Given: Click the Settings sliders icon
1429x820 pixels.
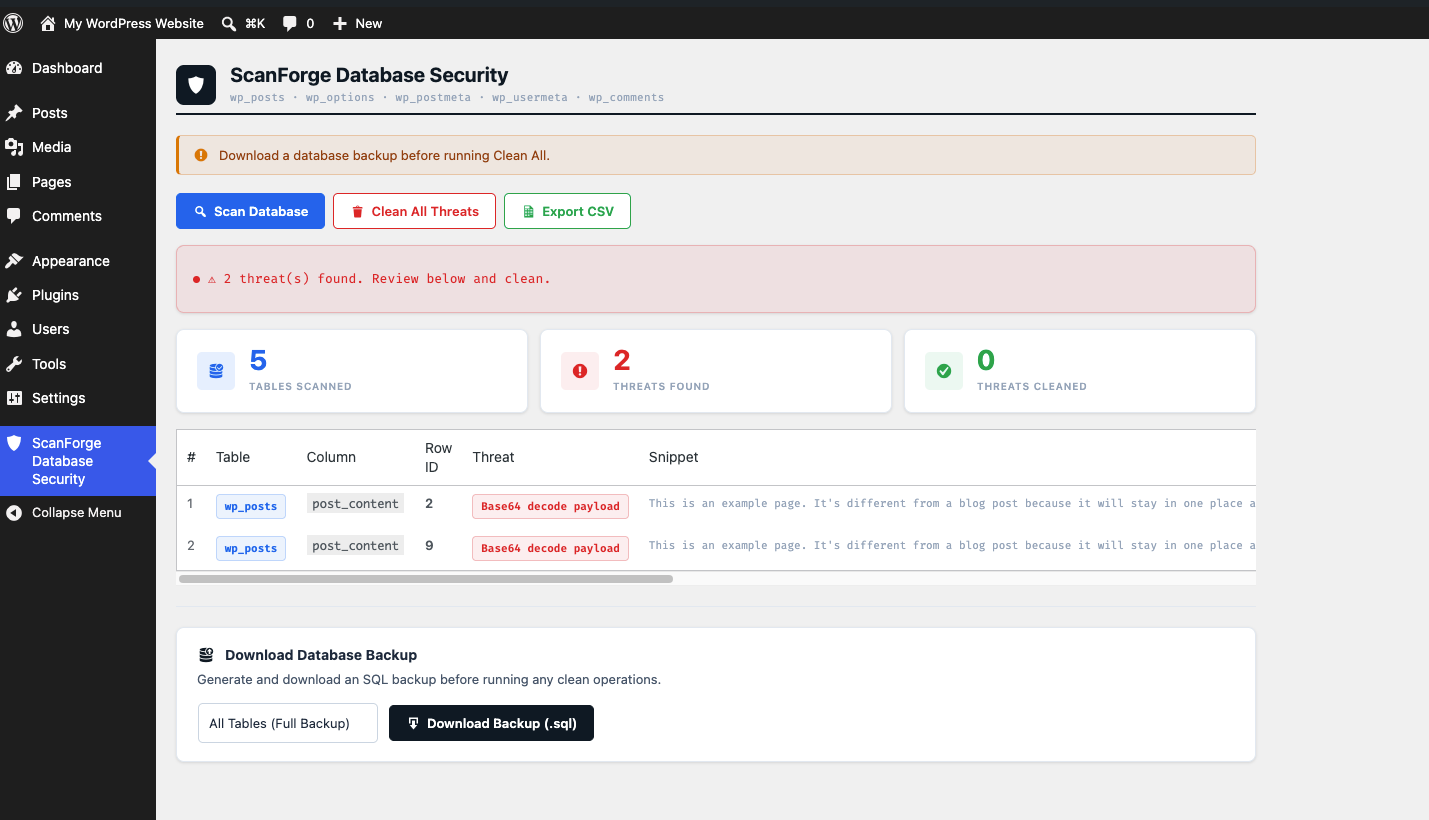Looking at the screenshot, I should coord(14,398).
